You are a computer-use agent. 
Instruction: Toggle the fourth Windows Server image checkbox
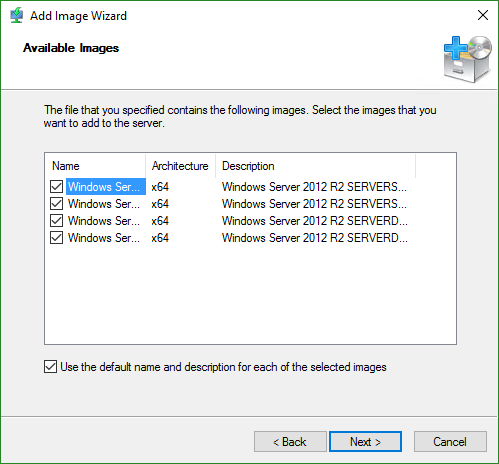click(x=56, y=238)
